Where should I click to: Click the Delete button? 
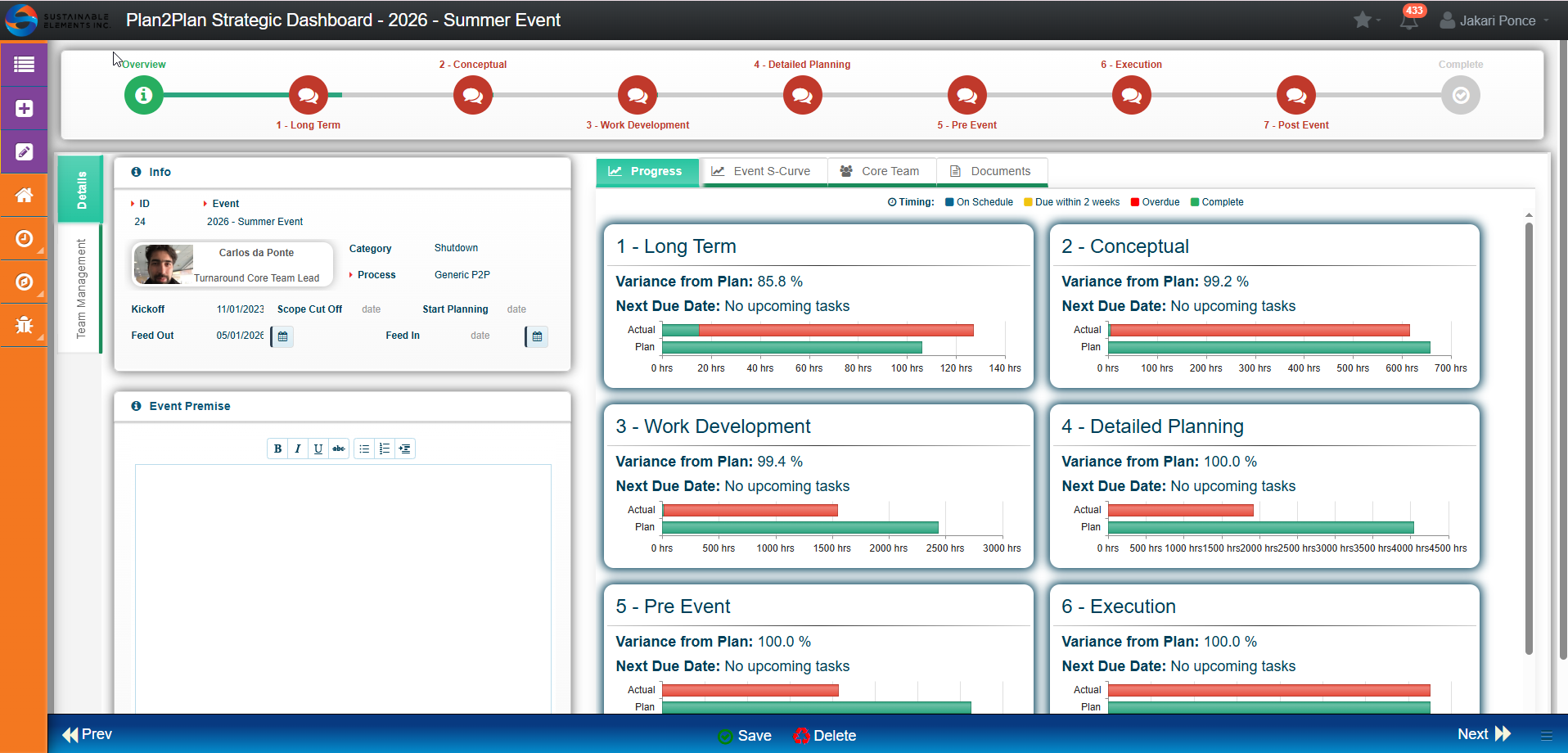pos(825,736)
